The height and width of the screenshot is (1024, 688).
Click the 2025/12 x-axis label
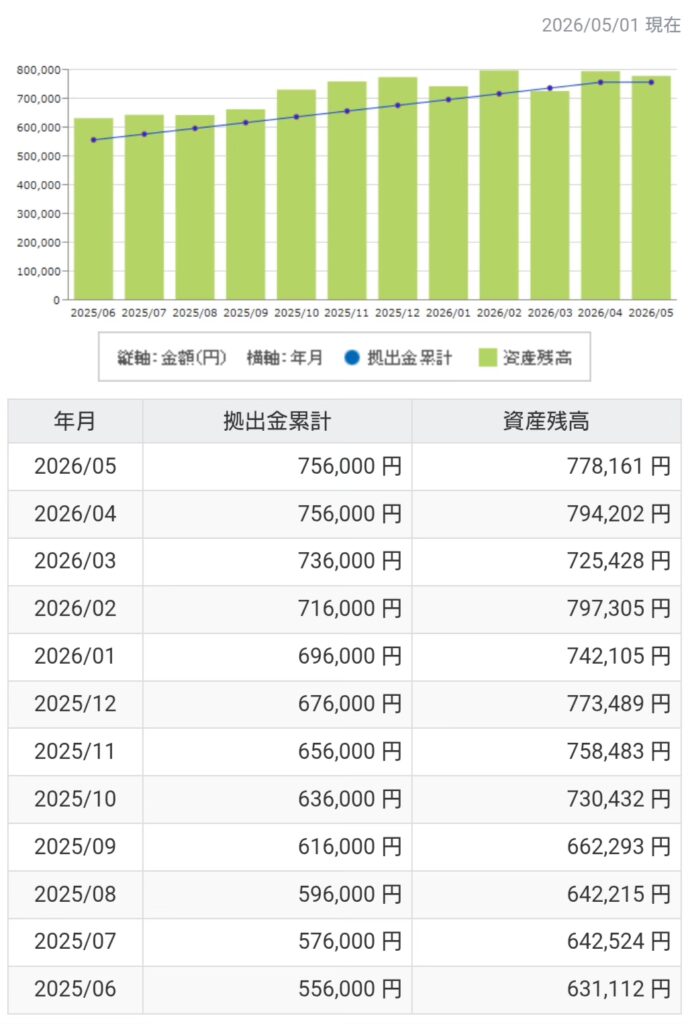point(398,313)
